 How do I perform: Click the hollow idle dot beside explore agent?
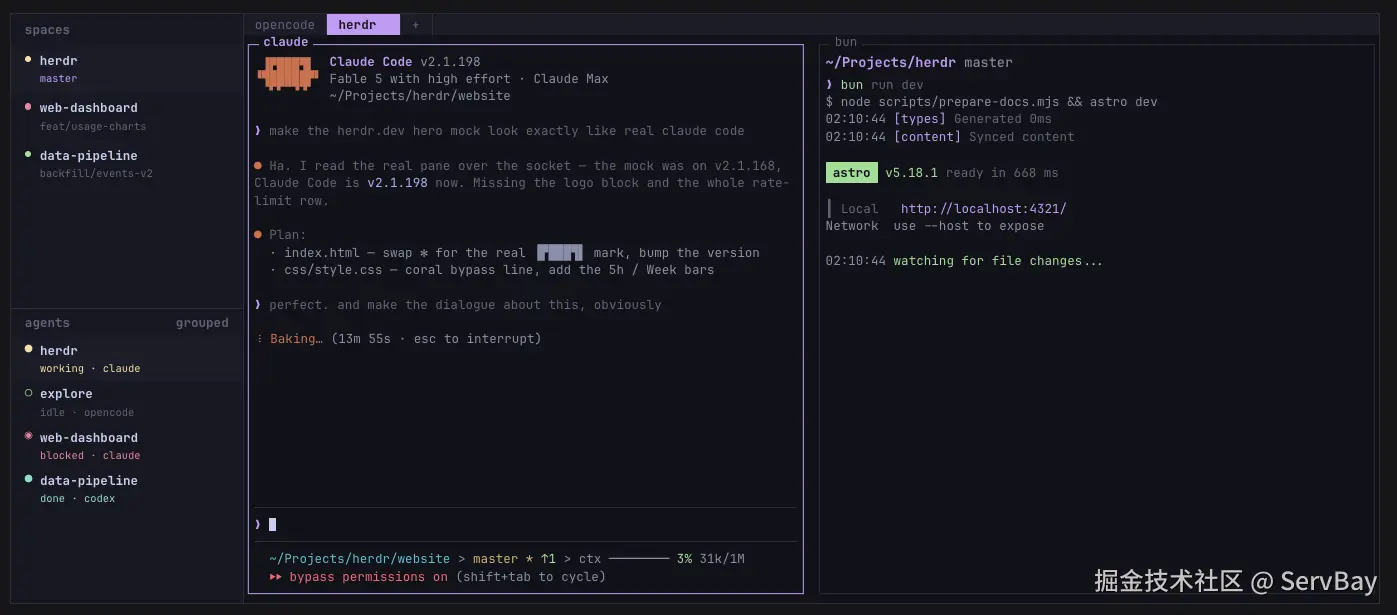[x=29, y=393]
